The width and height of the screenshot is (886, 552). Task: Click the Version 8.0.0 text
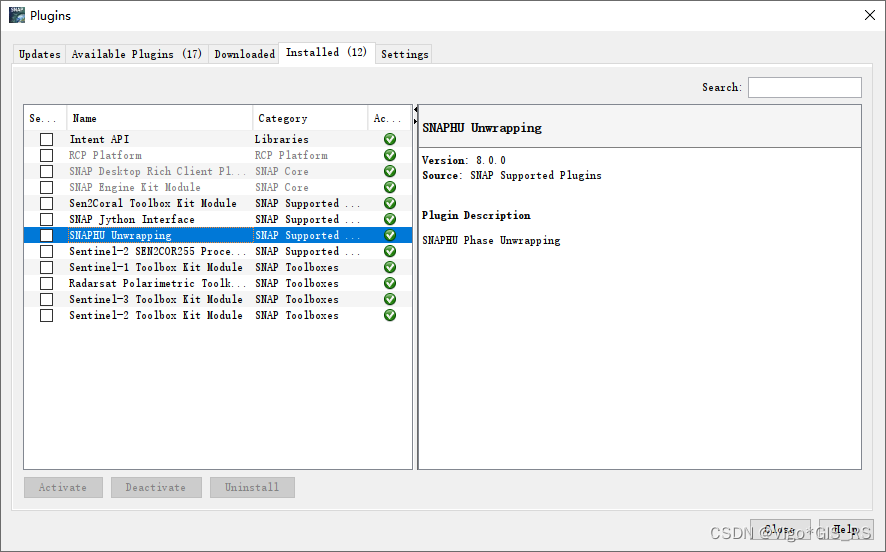click(x=464, y=160)
